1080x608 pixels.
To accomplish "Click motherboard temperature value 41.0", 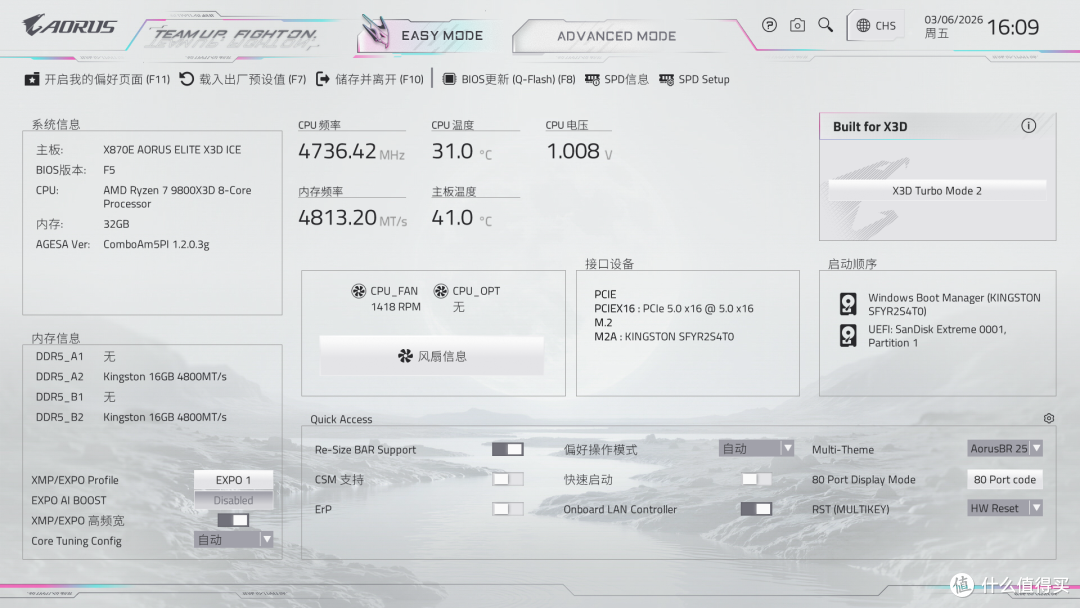I will coord(453,218).
